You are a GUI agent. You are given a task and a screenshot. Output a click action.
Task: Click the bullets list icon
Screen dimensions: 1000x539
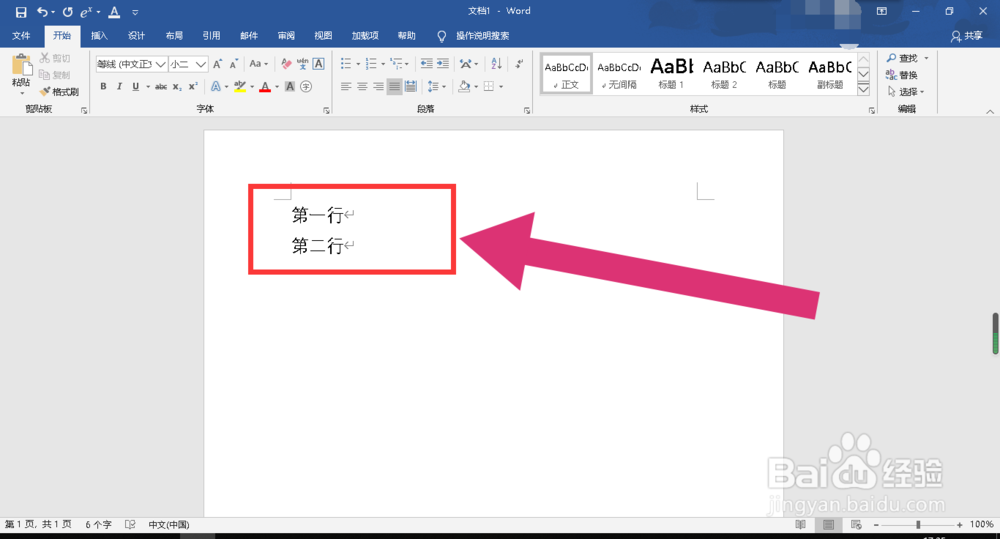346,64
